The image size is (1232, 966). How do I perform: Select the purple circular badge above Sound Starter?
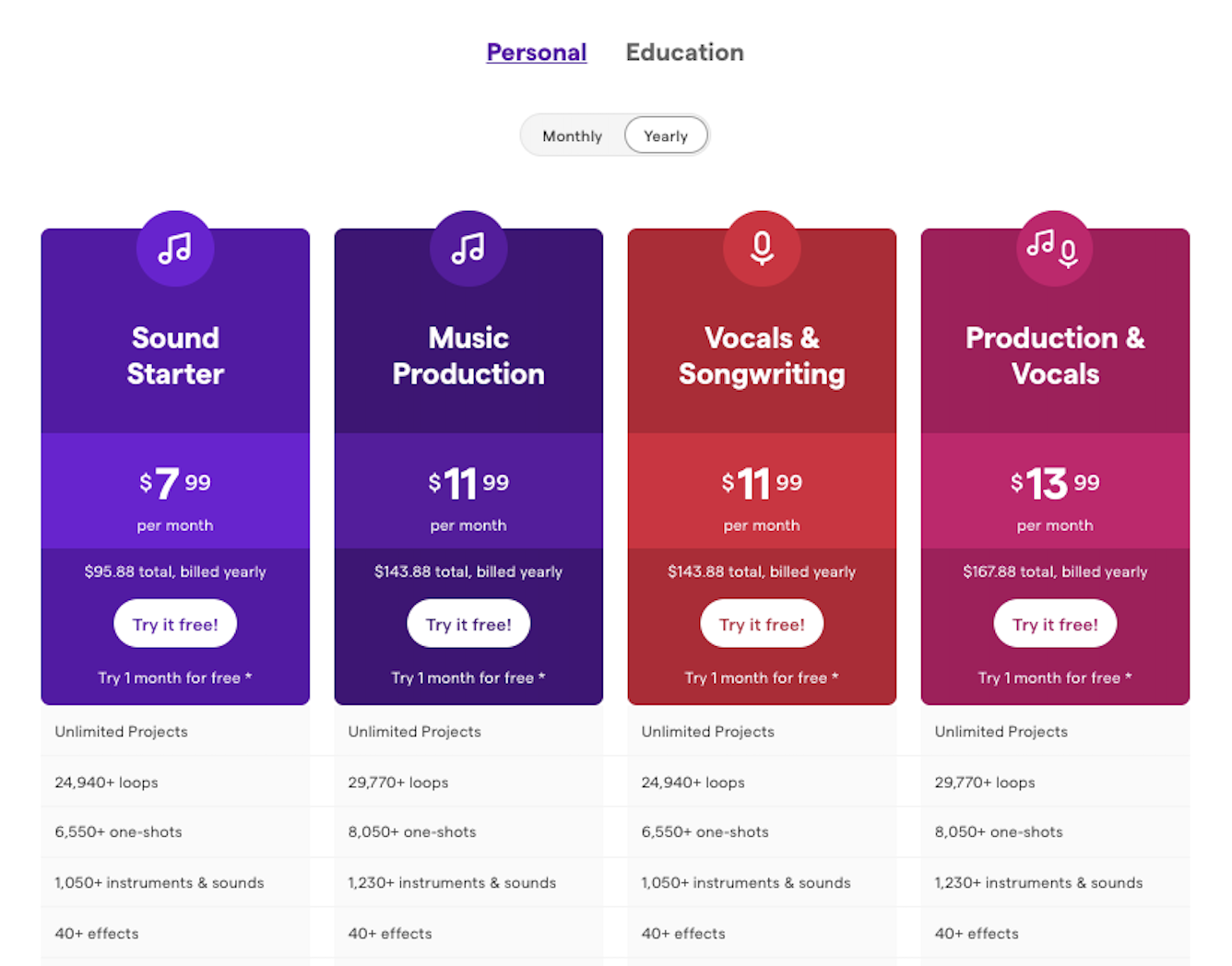[175, 247]
